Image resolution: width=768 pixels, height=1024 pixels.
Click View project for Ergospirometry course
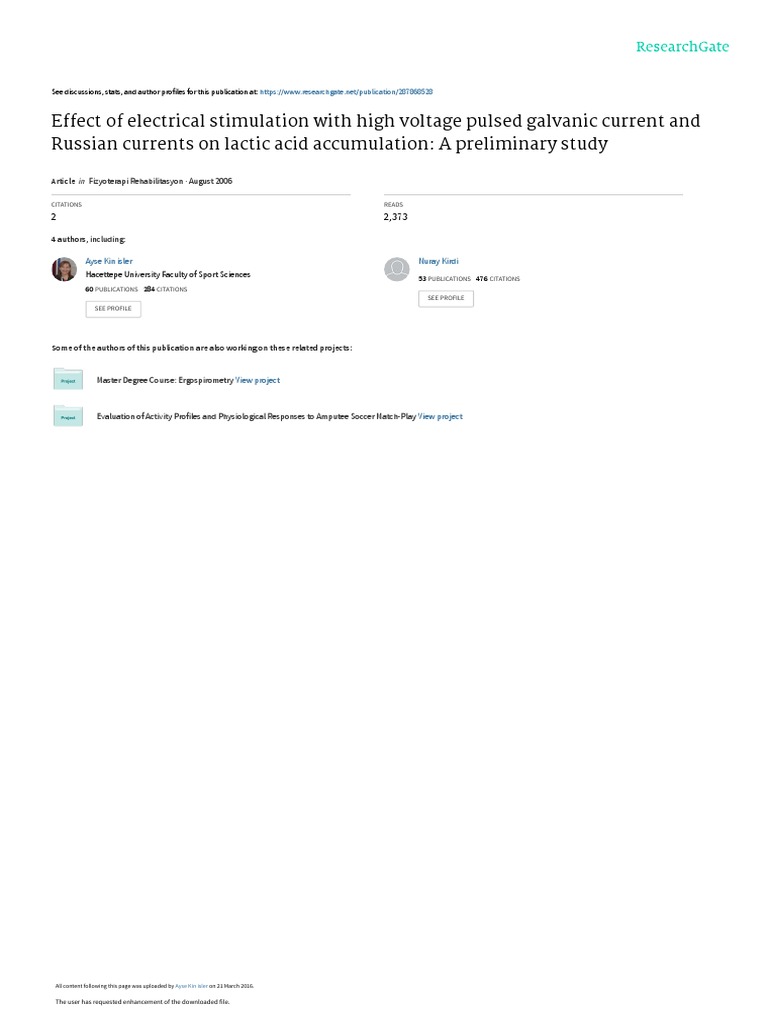tap(258, 380)
